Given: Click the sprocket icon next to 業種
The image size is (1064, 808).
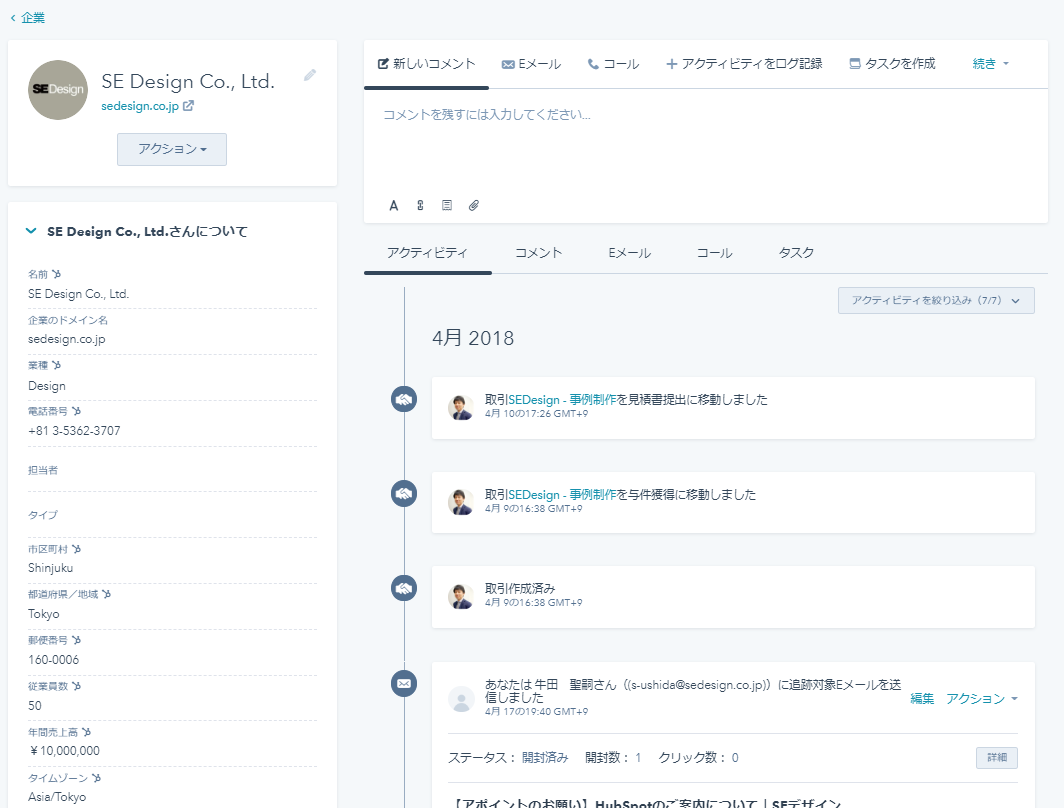Looking at the screenshot, I should [x=56, y=365].
